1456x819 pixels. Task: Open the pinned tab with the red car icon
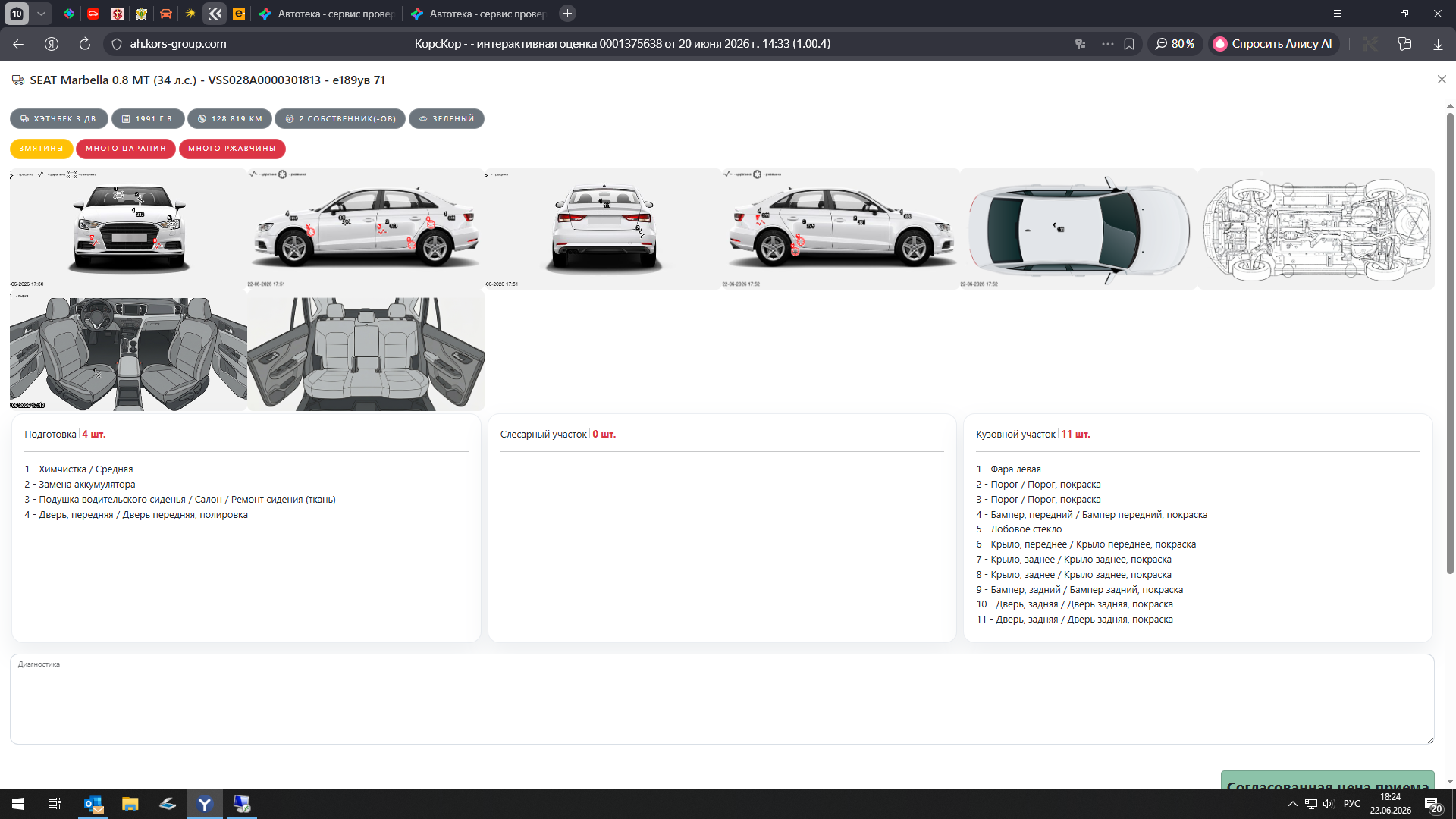(93, 14)
